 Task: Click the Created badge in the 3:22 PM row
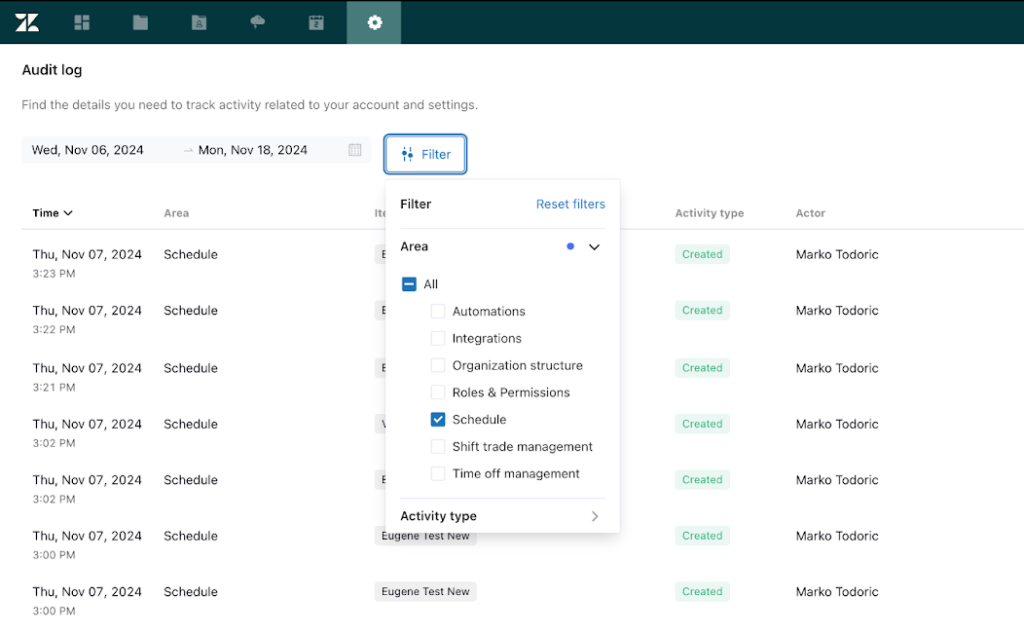[x=702, y=310]
